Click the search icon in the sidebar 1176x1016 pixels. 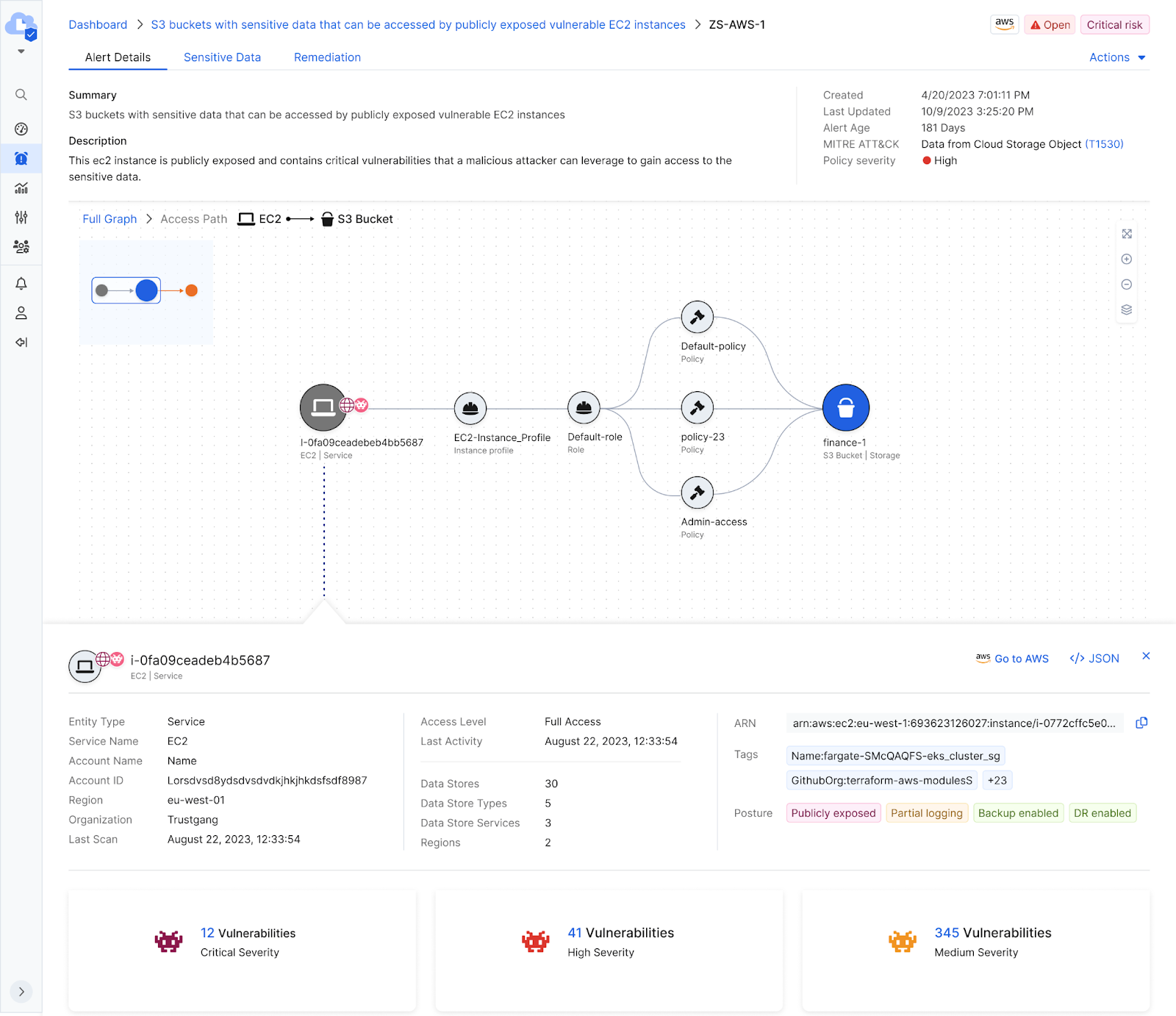[x=21, y=95]
